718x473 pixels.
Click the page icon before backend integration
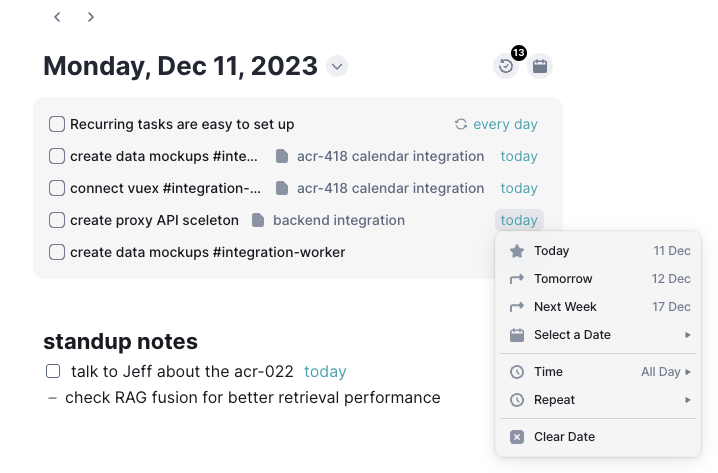point(258,220)
